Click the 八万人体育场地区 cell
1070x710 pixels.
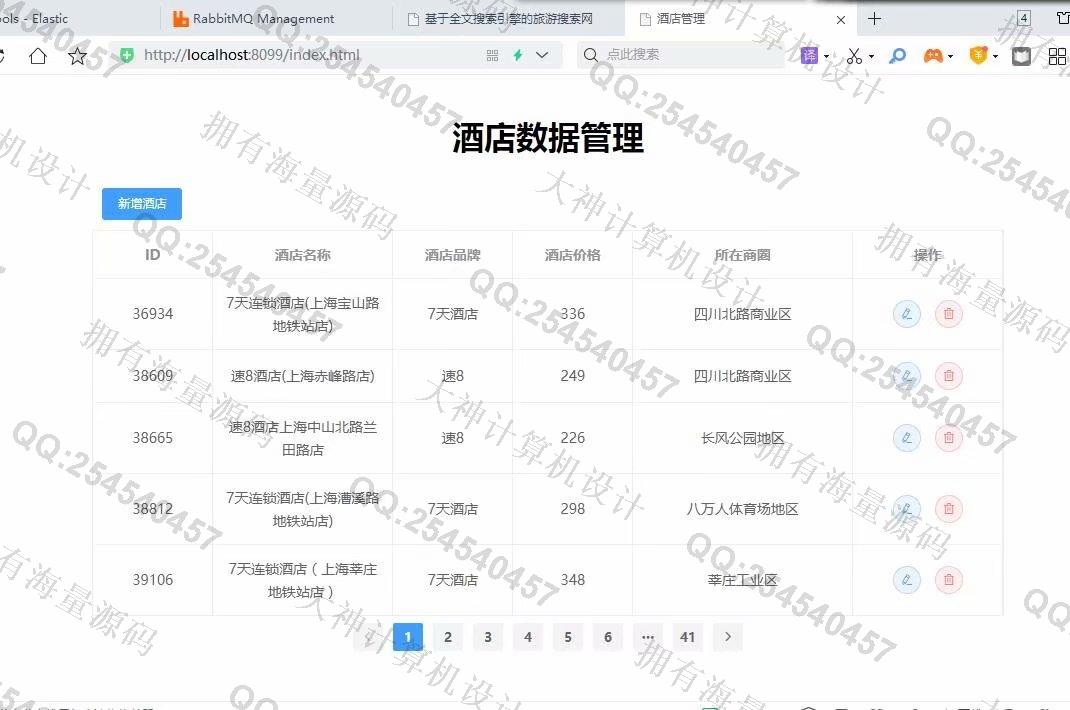[742, 509]
